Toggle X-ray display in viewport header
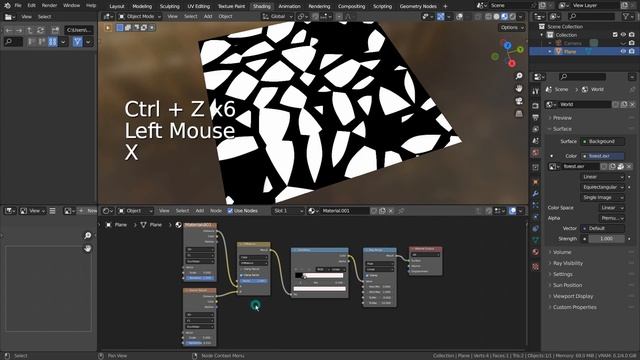The image size is (640, 360). (x=478, y=16)
